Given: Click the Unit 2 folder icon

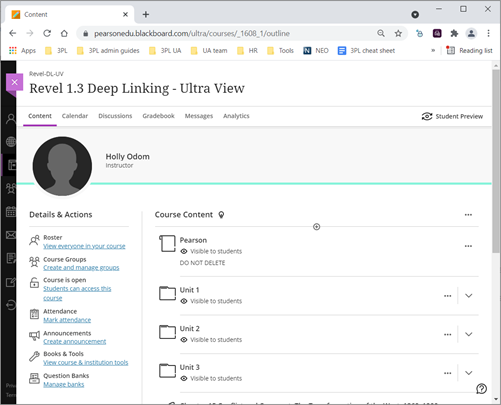Looking at the screenshot, I should pyautogui.click(x=167, y=332).
